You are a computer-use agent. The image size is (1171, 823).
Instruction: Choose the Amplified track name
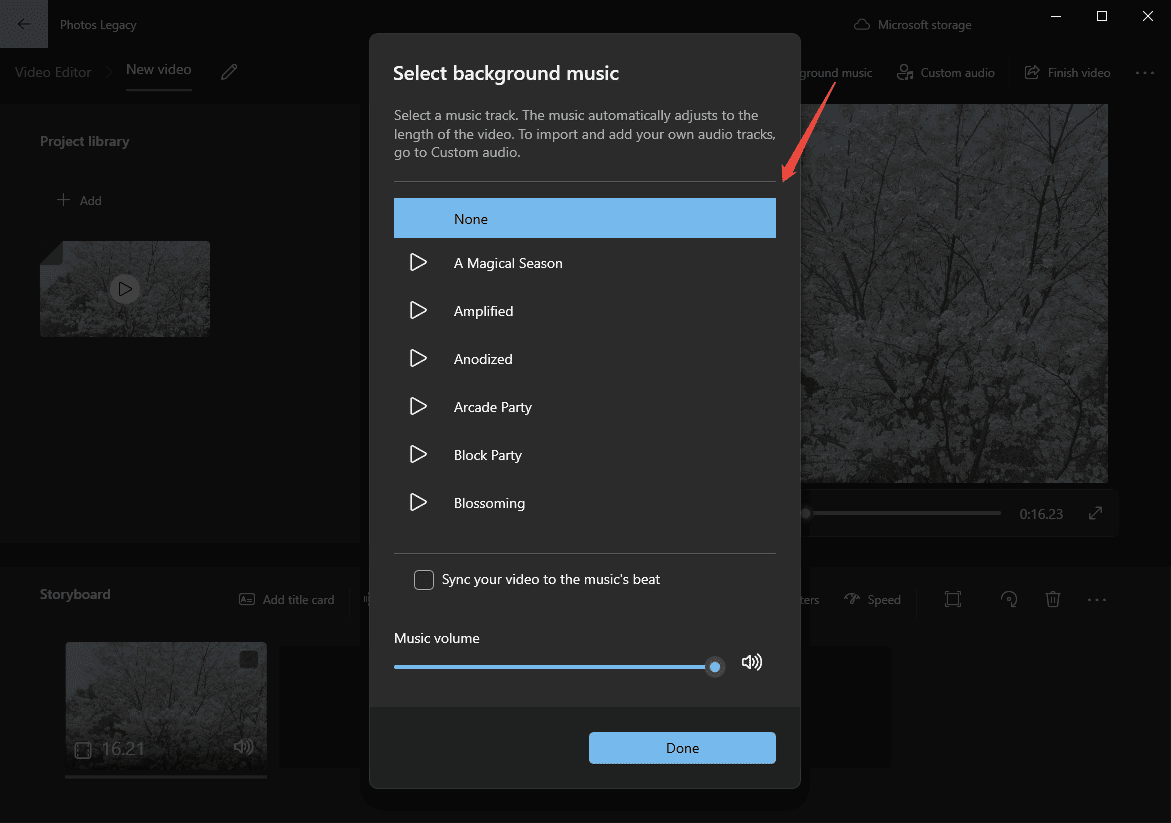[483, 311]
